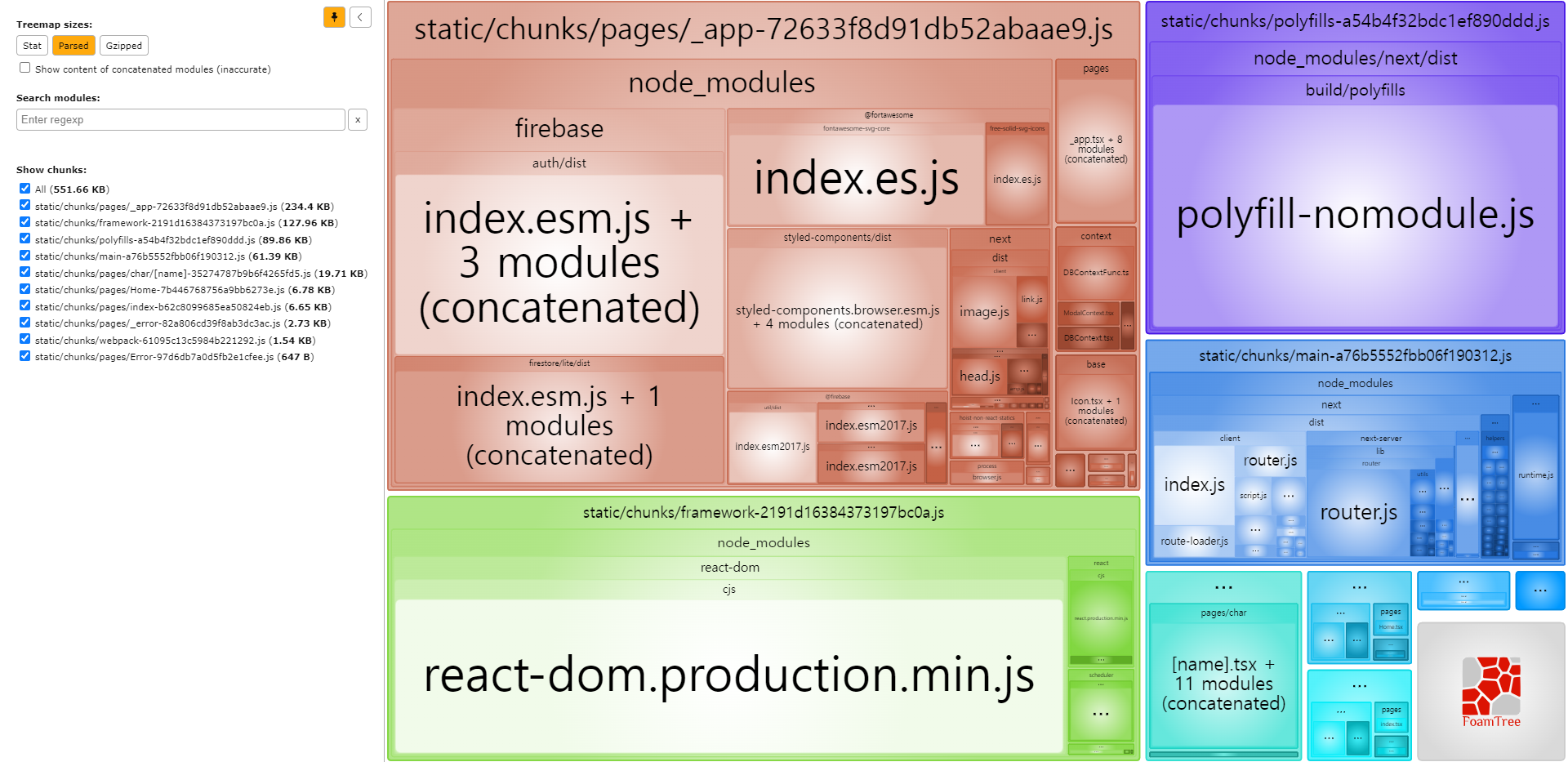The image size is (1568, 762).
Task: Uncheck char/[name] chunk checkbox
Action: tap(24, 273)
